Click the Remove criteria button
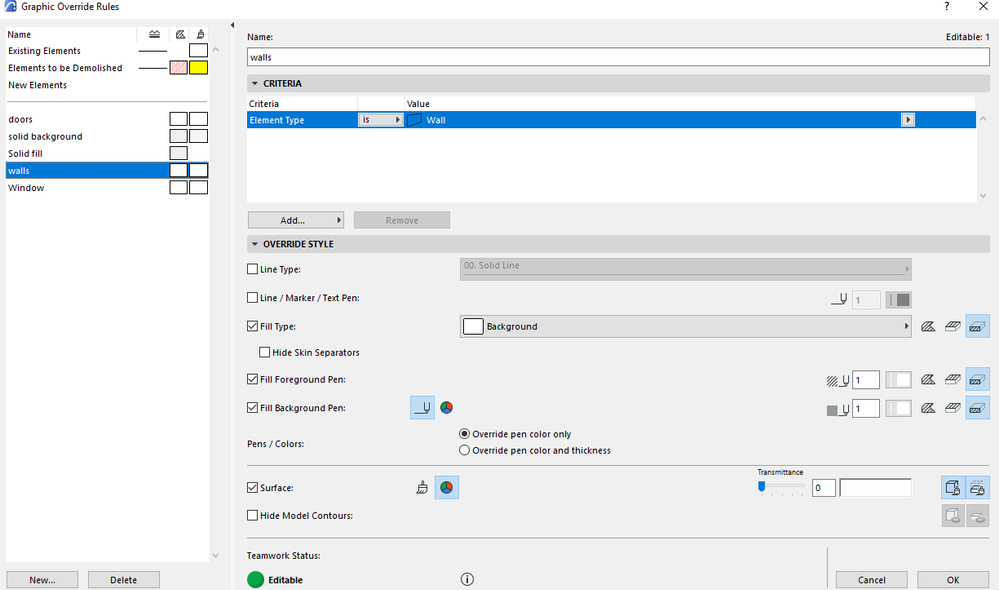 click(x=402, y=220)
